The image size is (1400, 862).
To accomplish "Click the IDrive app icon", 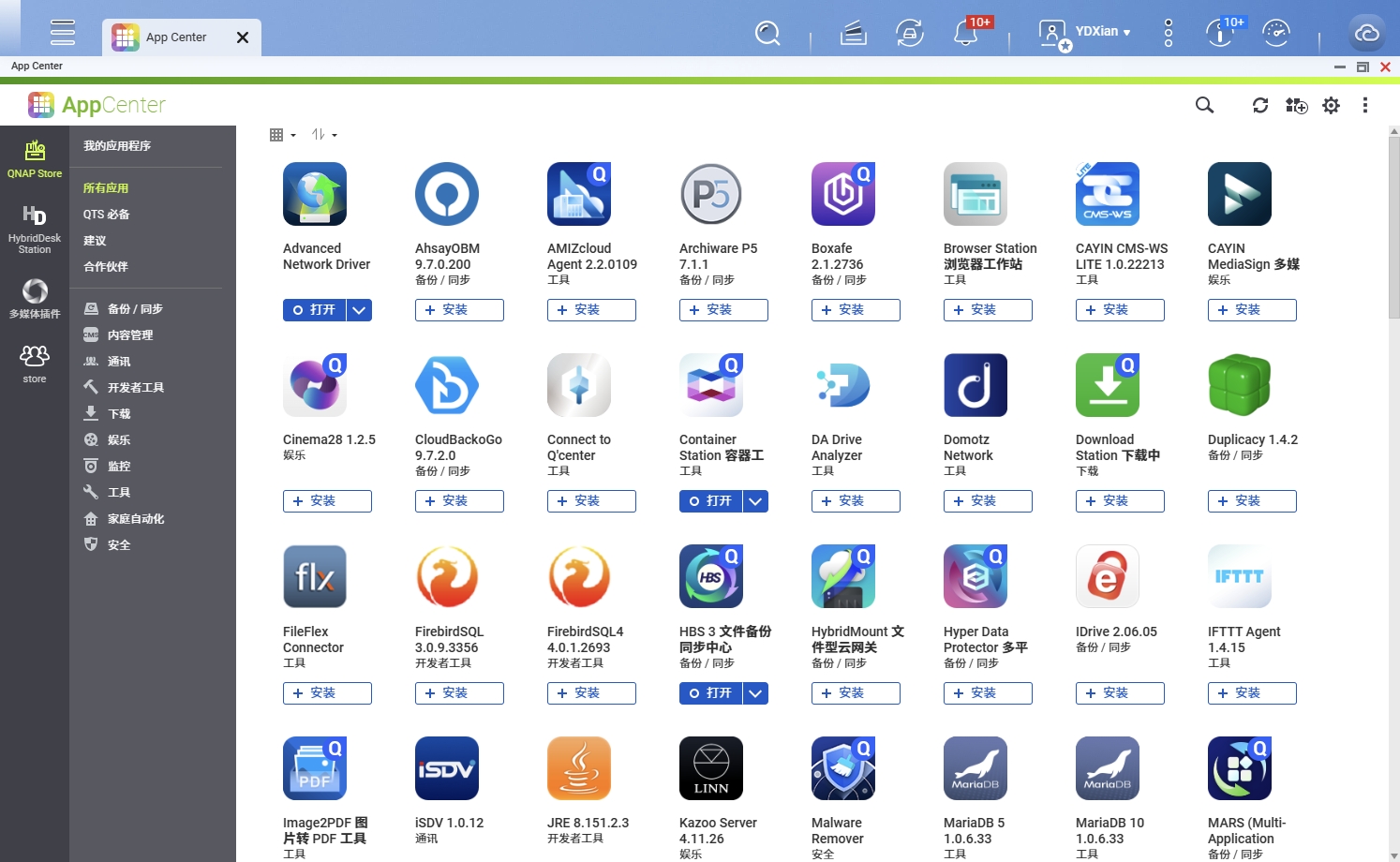I will click(1108, 577).
